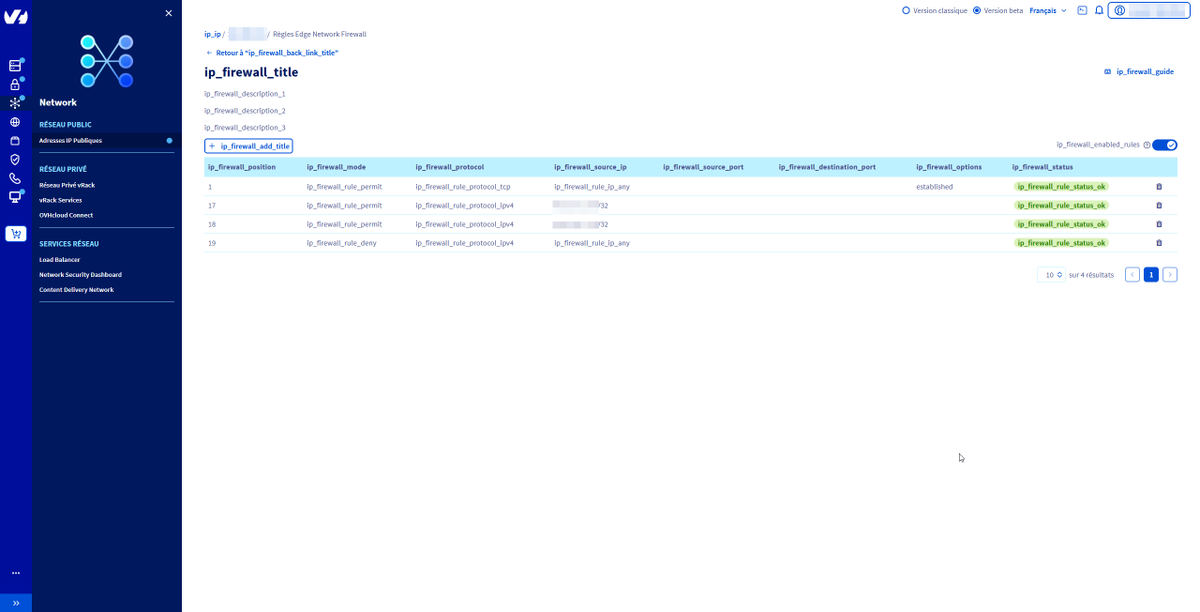This screenshot has height=612, width=1200.
Task: Open Load Balancer menu item
Action: [x=59, y=260]
